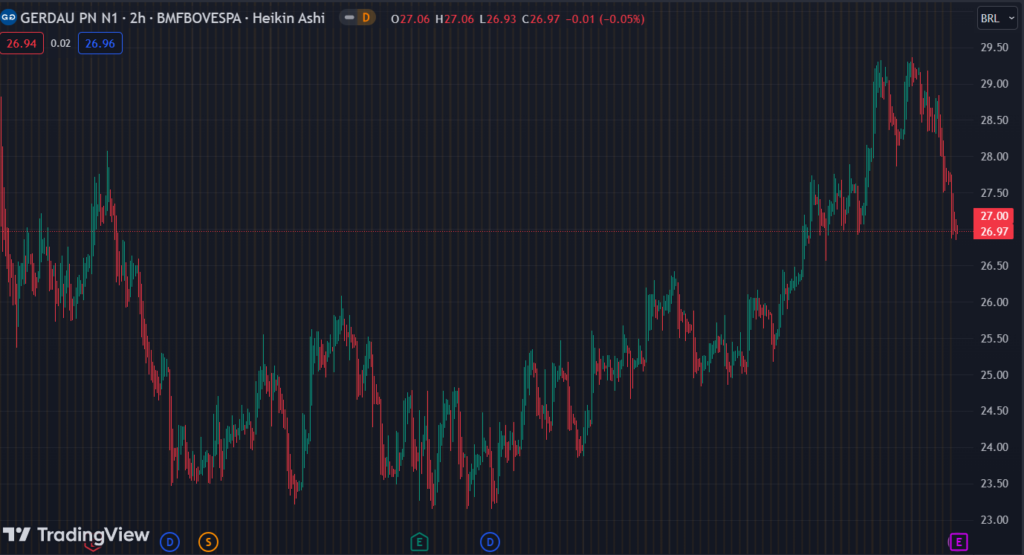
Task: Click the 25.00 price scale label
Action: click(994, 375)
